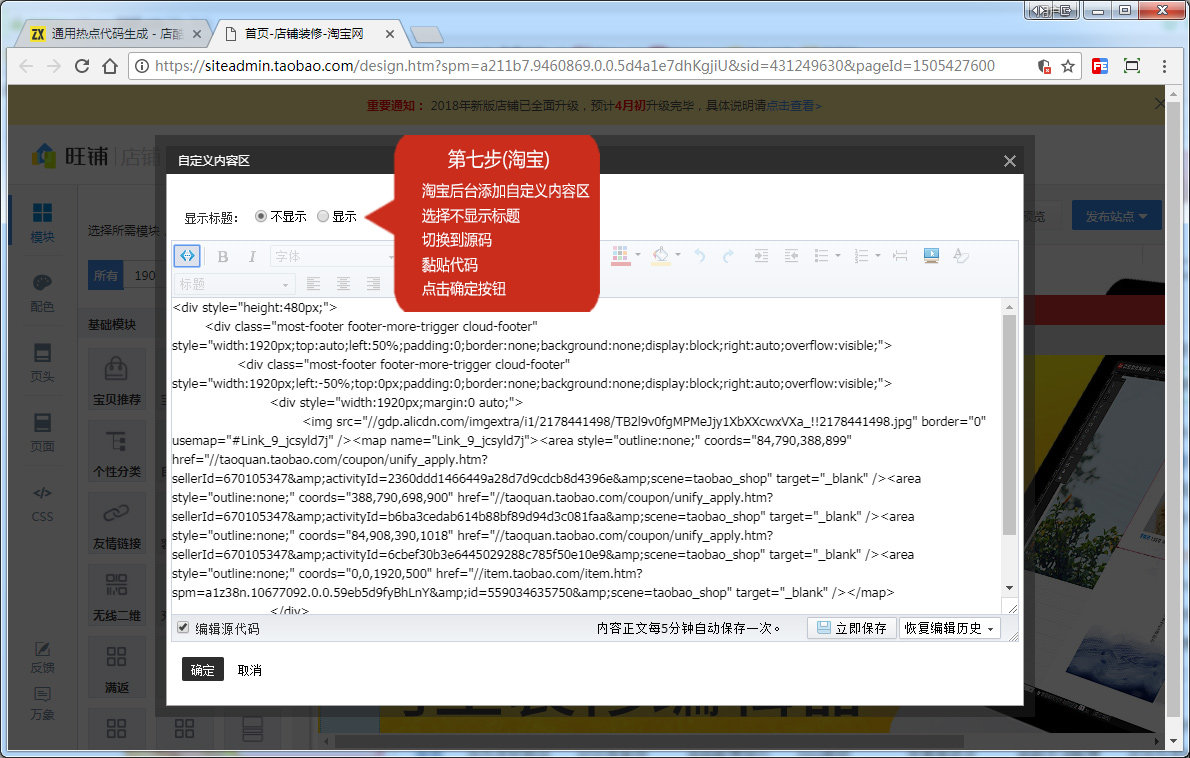
Task: Click the code editor vertical scrollbar
Action: click(1009, 425)
